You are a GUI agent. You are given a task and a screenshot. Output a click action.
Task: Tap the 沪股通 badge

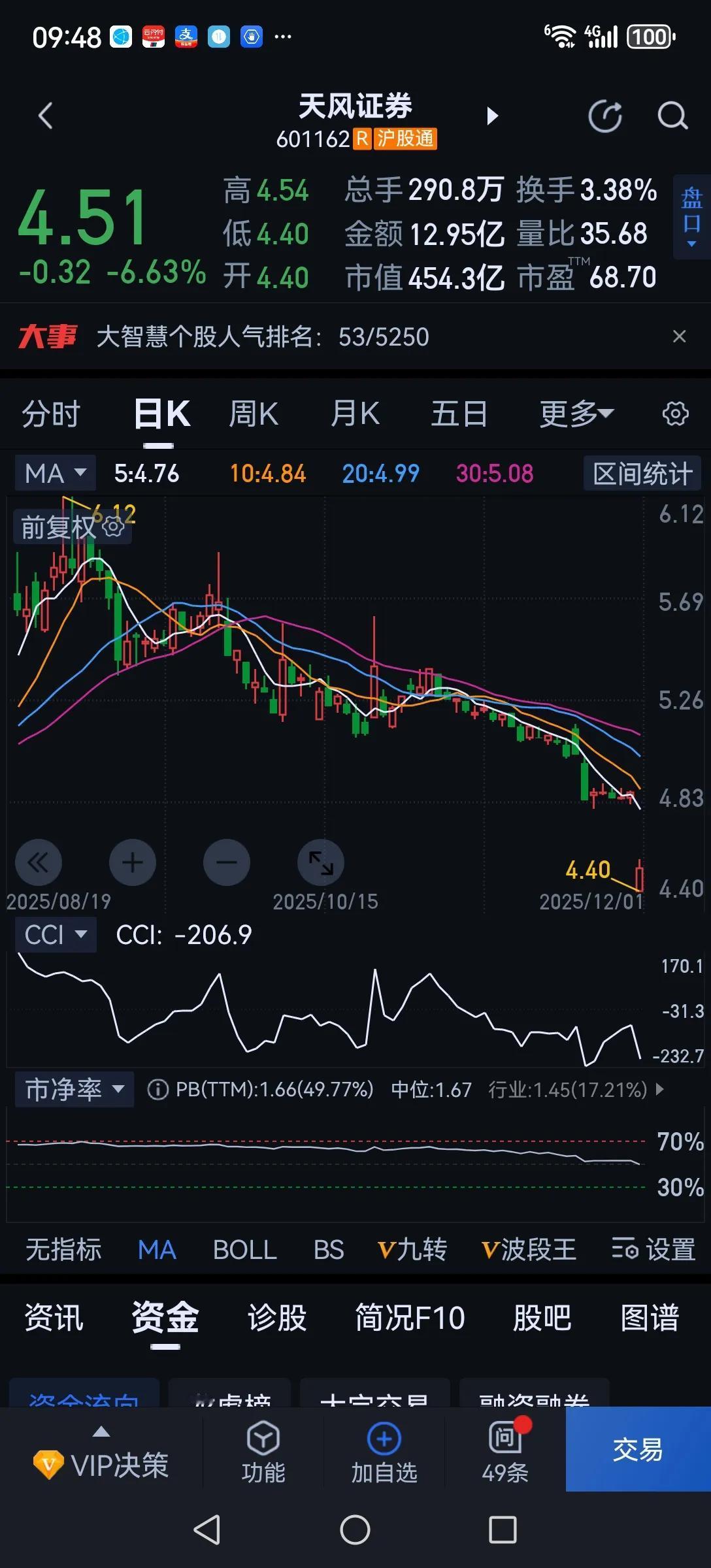[405, 139]
